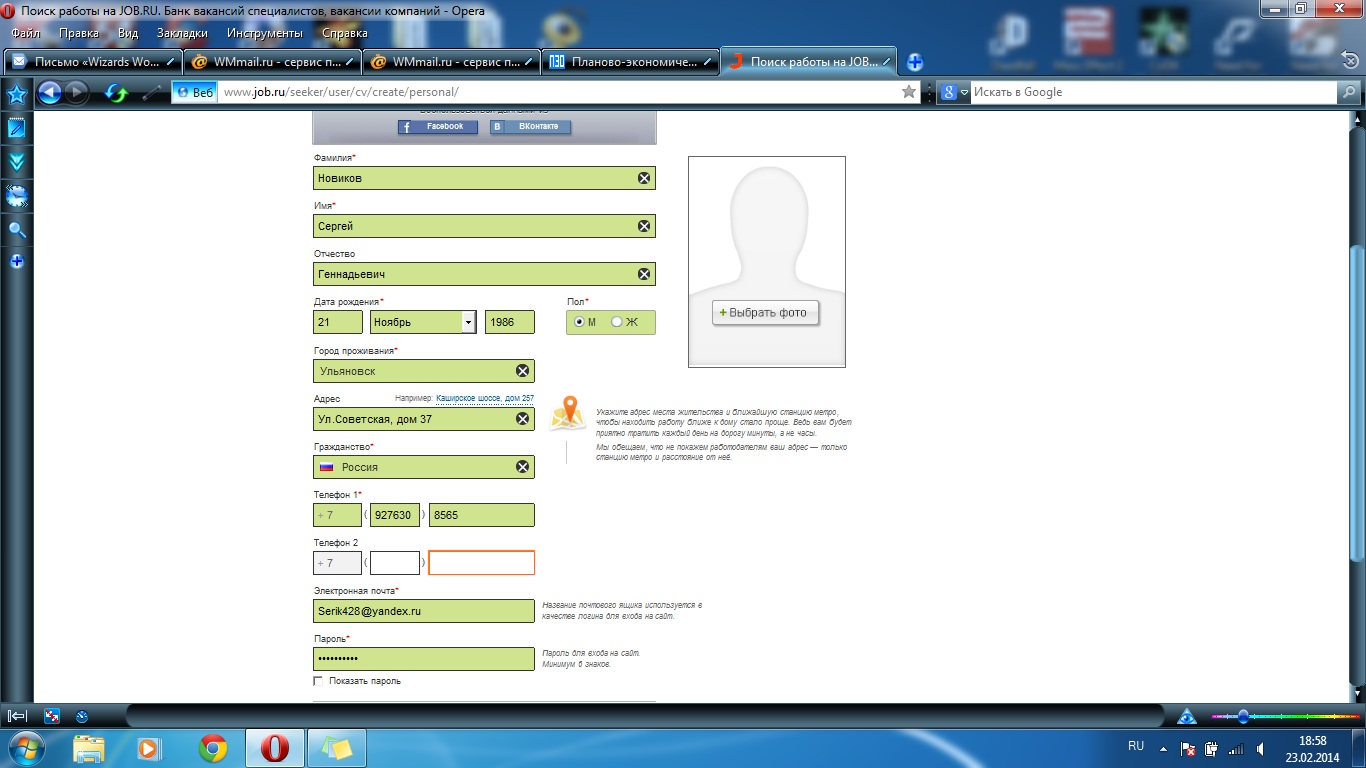Show hidden system tray icons arrow
The width and height of the screenshot is (1366, 768).
(1163, 748)
